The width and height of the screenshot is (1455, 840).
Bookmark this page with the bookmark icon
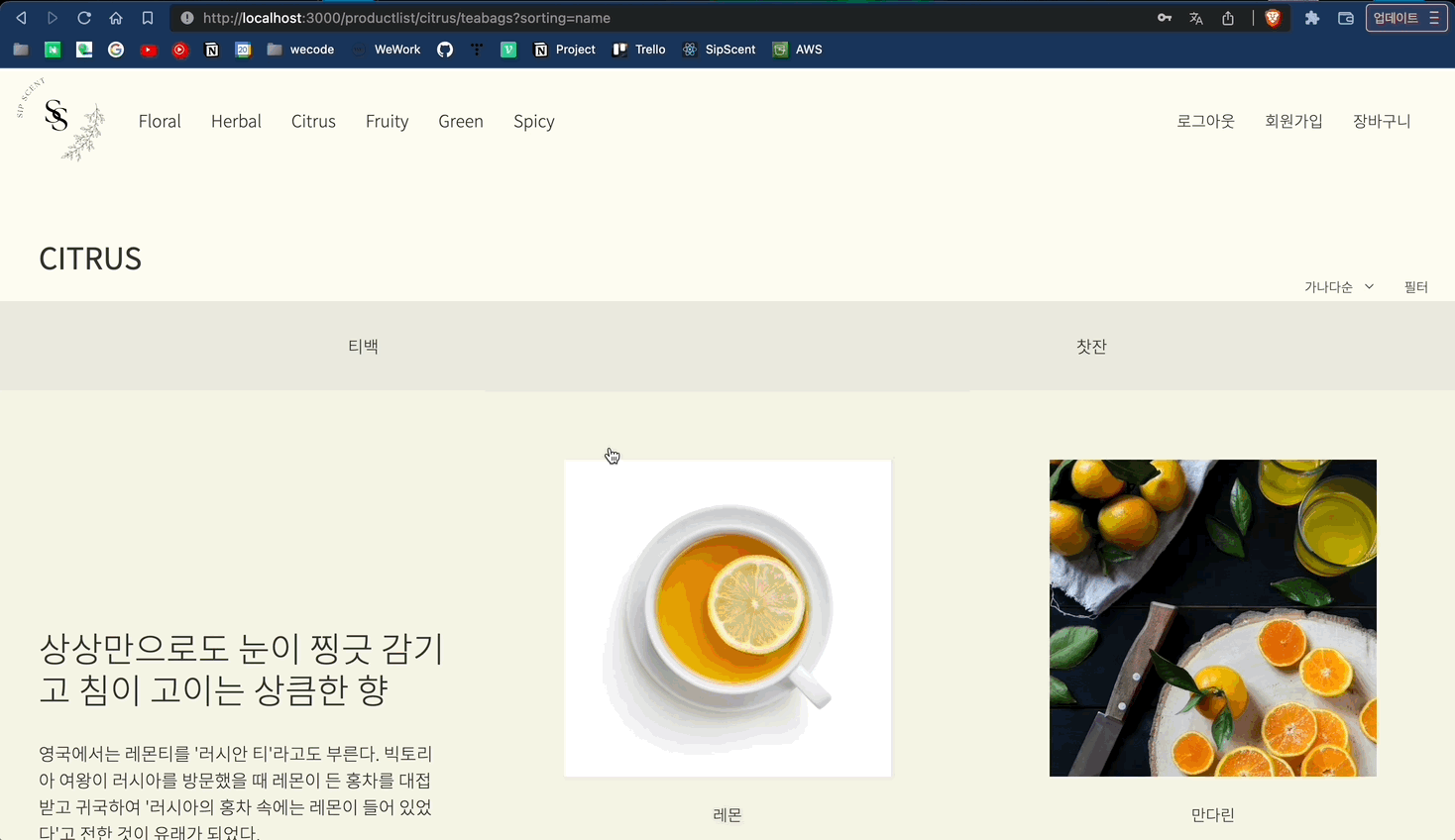tap(148, 18)
